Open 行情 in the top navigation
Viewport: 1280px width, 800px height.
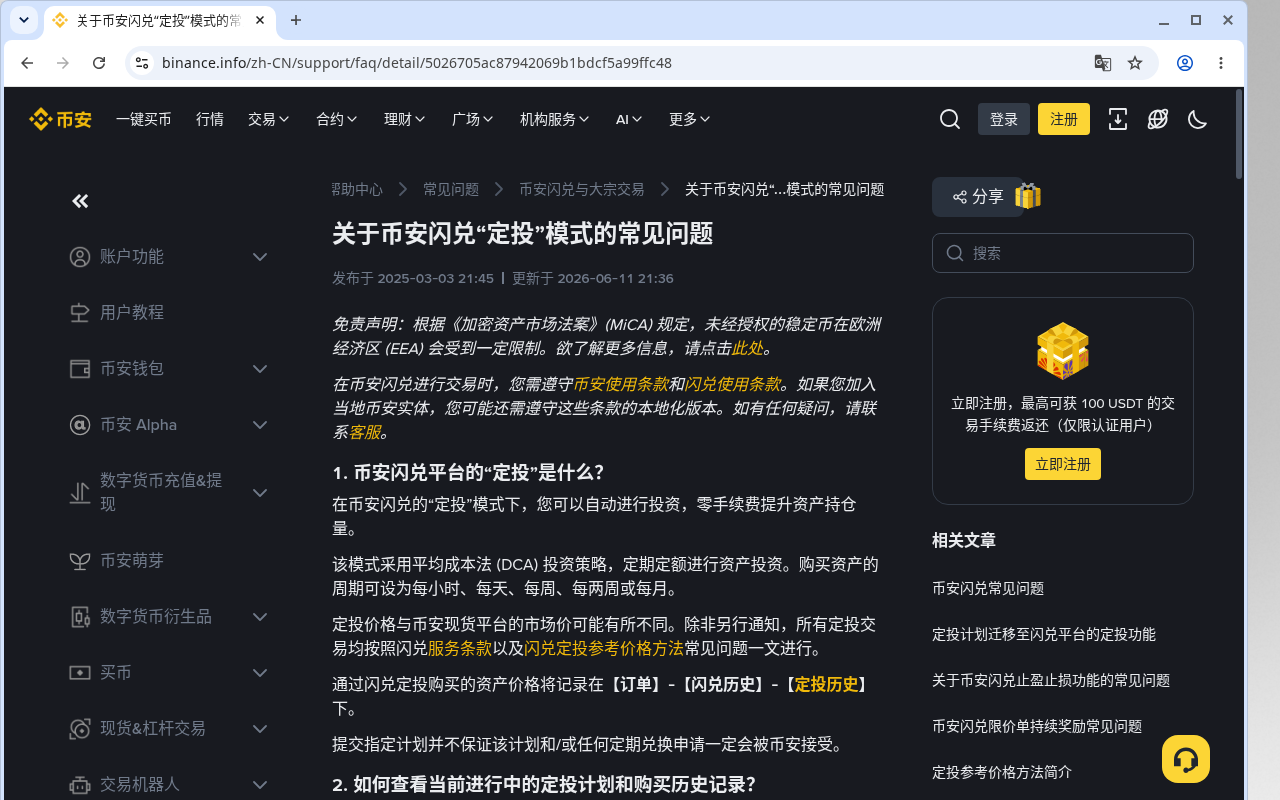pyautogui.click(x=210, y=119)
